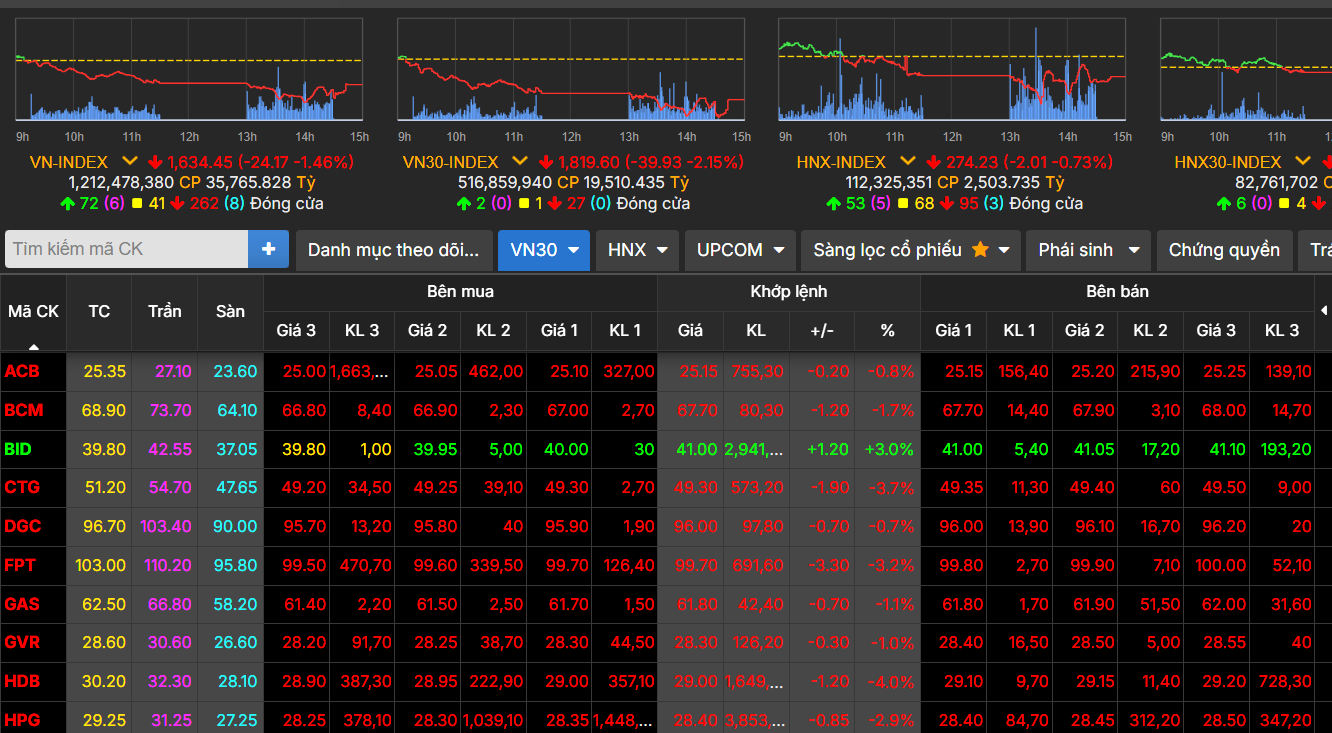Click HDB percent change -4.0%

[892, 681]
